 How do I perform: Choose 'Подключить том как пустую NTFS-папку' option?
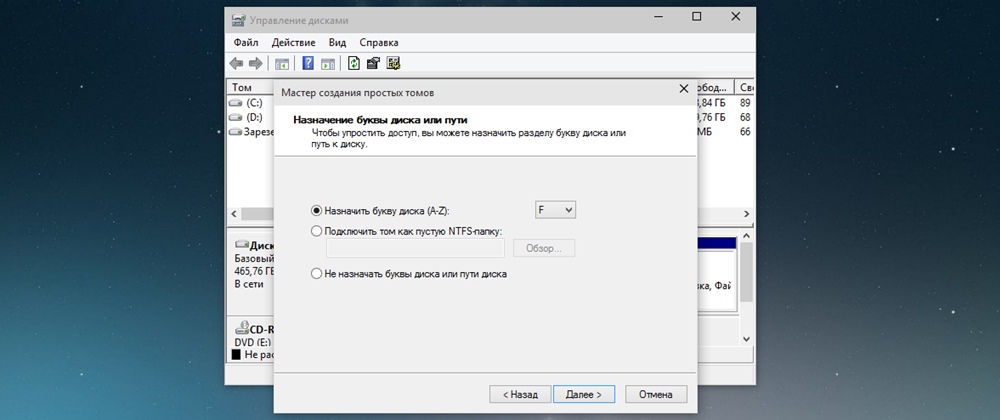tap(317, 231)
